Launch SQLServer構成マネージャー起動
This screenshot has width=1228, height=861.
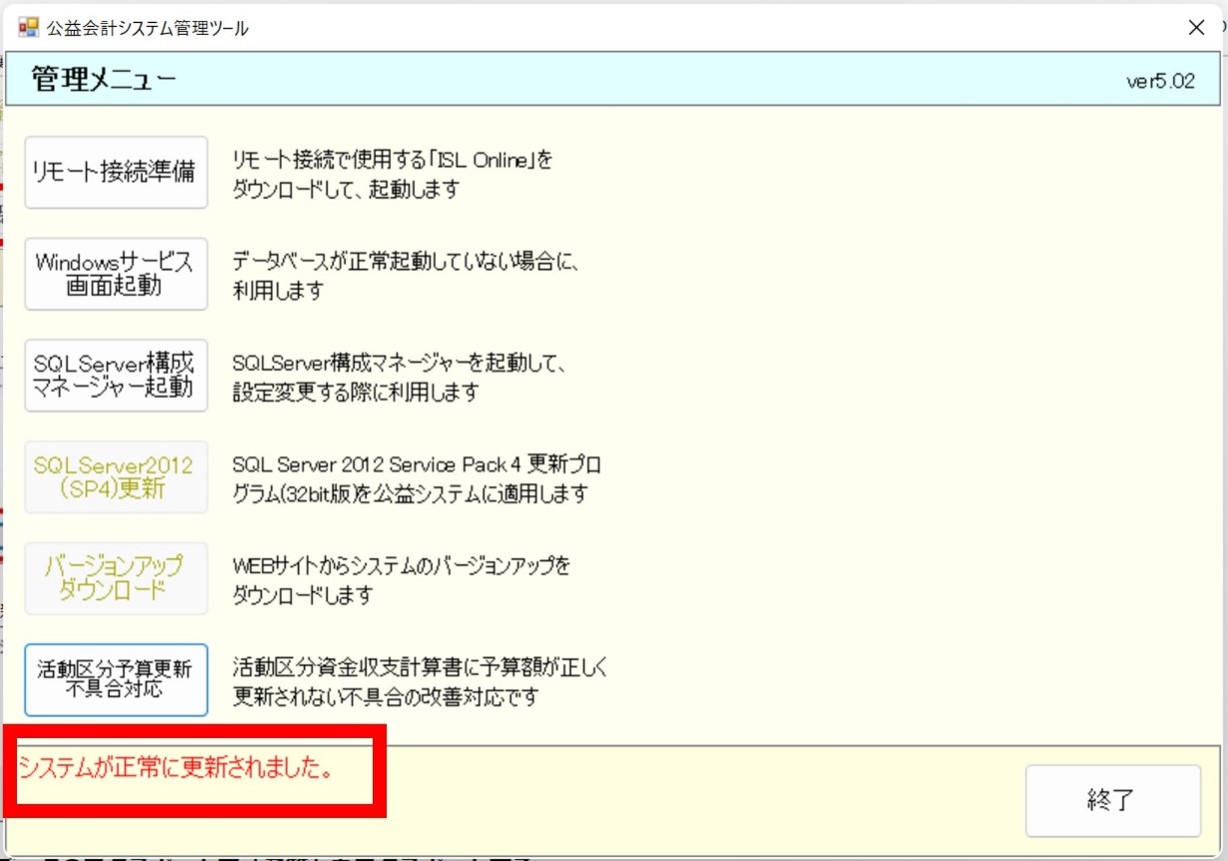[116, 375]
